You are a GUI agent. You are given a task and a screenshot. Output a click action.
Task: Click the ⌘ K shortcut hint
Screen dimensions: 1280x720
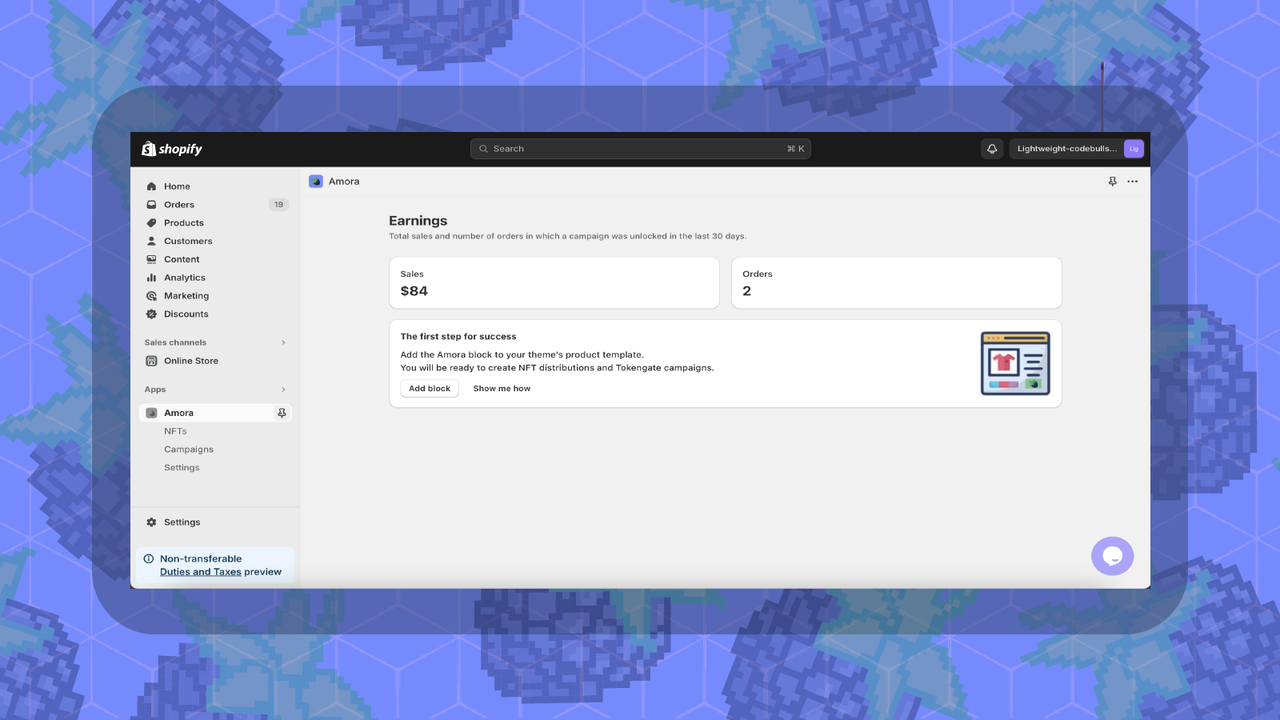tap(795, 149)
